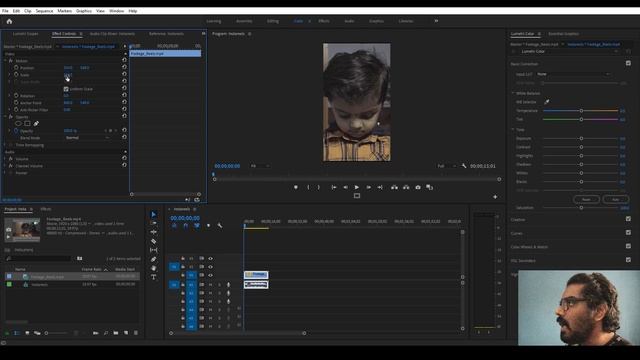Add marker in Program monitor
The width and height of the screenshot is (640, 360).
pyautogui.click(x=296, y=187)
